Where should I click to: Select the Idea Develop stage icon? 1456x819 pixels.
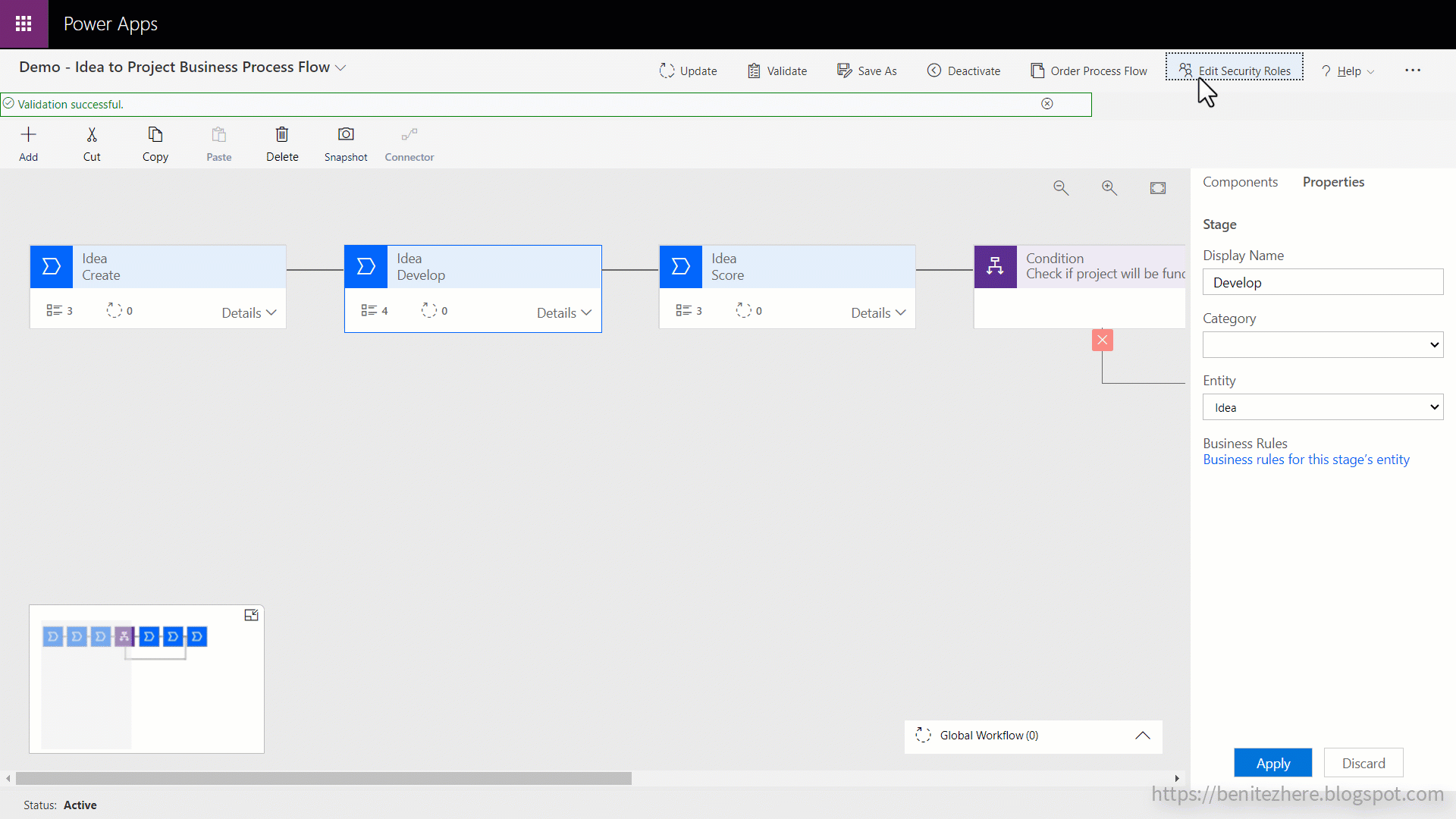tap(366, 267)
